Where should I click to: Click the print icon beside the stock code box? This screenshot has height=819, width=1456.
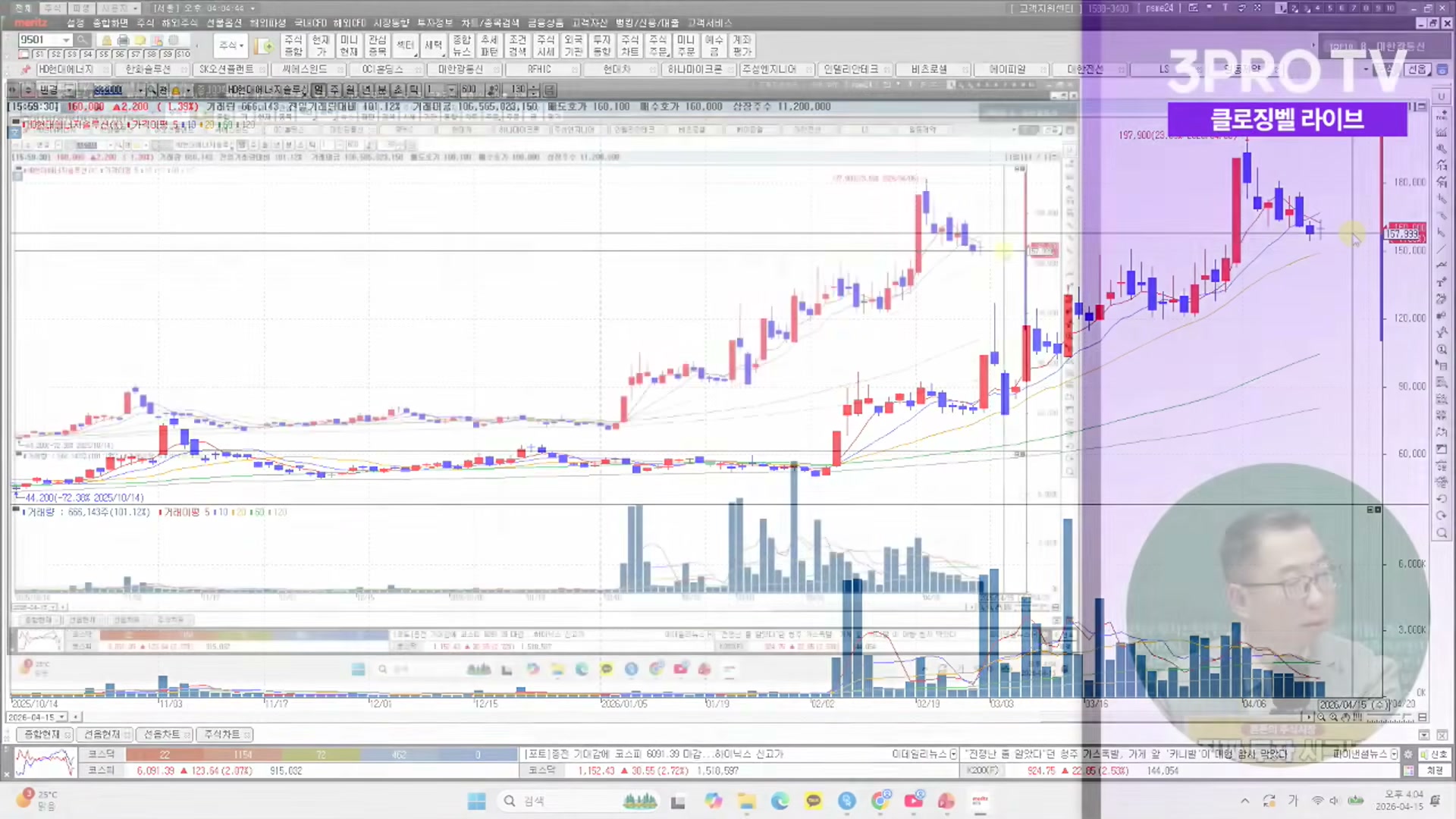click(123, 39)
